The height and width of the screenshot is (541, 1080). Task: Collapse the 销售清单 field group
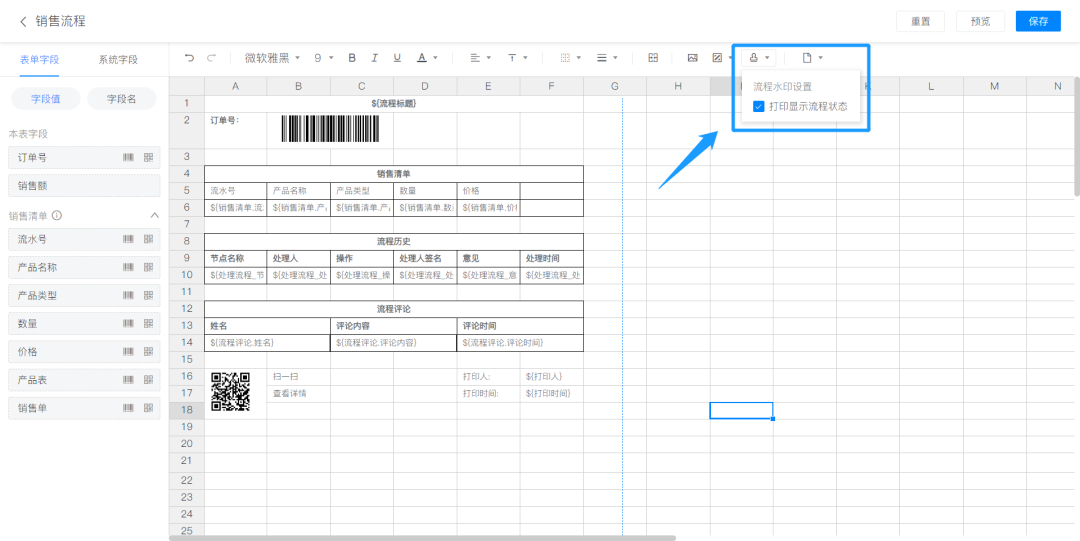(x=154, y=216)
